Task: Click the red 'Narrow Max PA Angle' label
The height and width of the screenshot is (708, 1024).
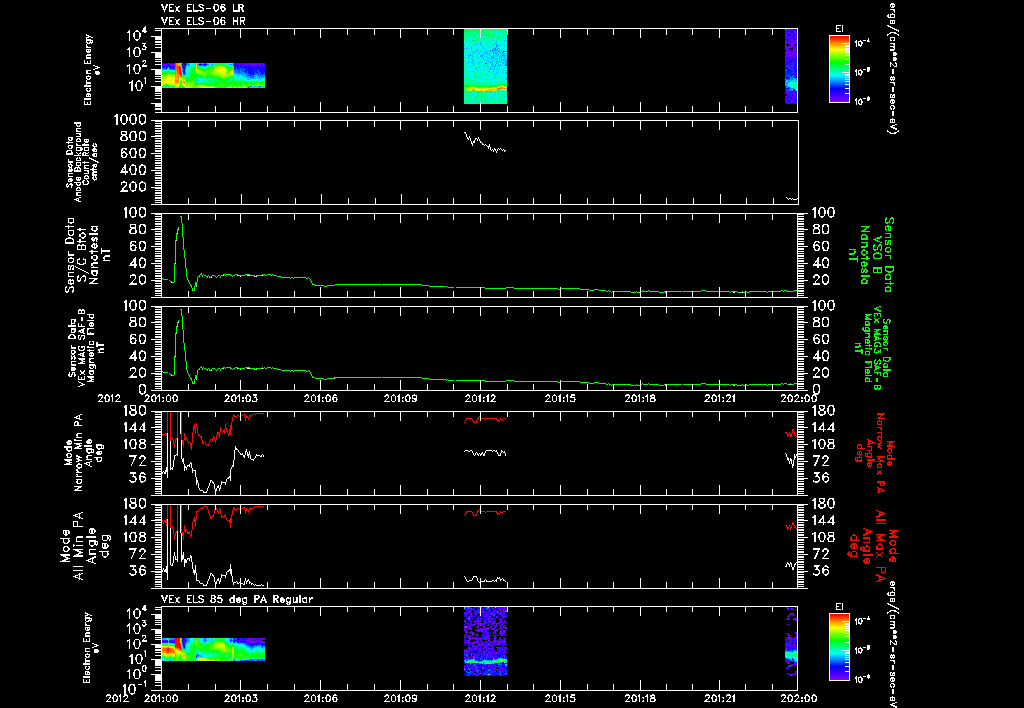Action: click(x=872, y=453)
